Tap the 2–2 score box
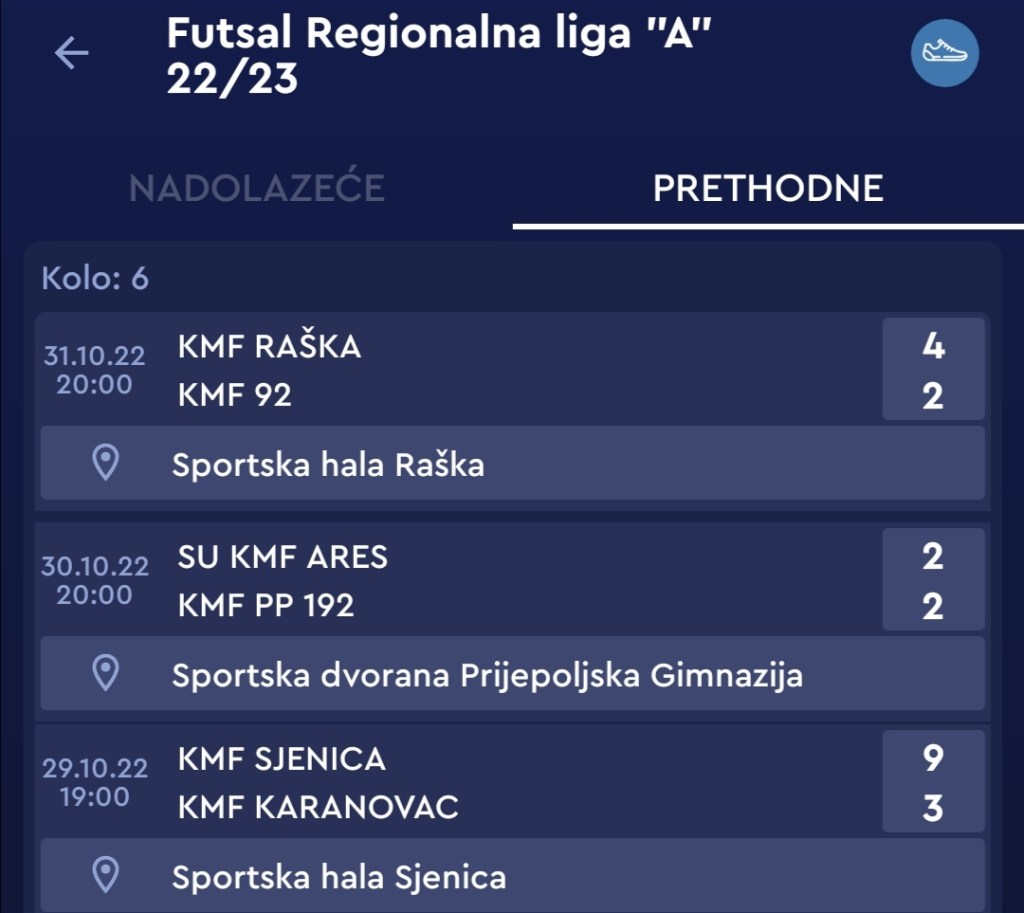The width and height of the screenshot is (1024, 913). [x=933, y=581]
